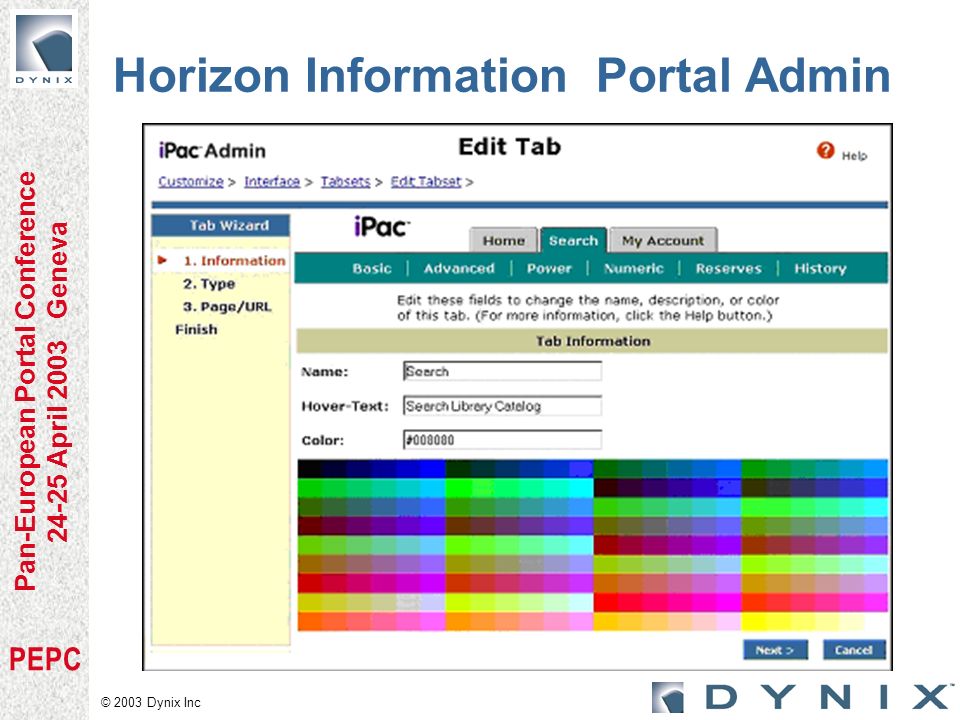Click the PEPC label
Viewport: 960px width, 720px height.
pos(45,659)
